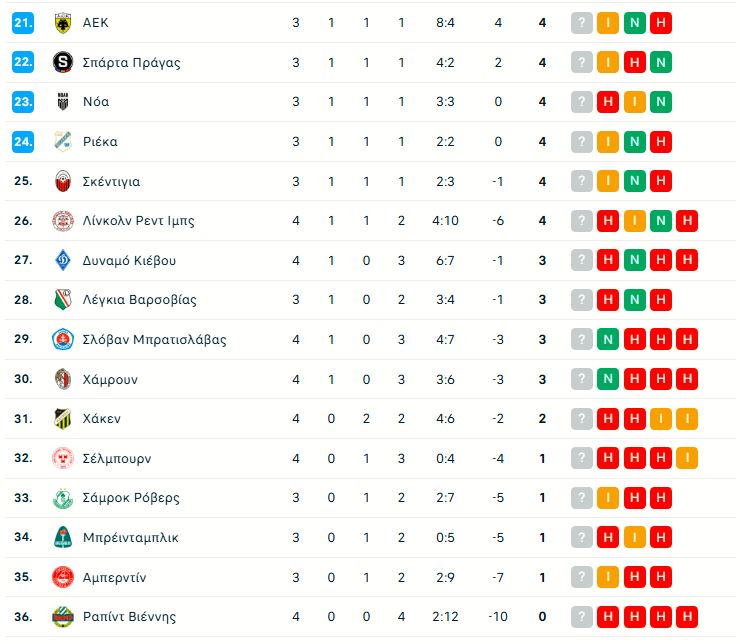The height and width of the screenshot is (644, 740).
Task: Click the blue rank 24 position badge
Action: (23, 142)
